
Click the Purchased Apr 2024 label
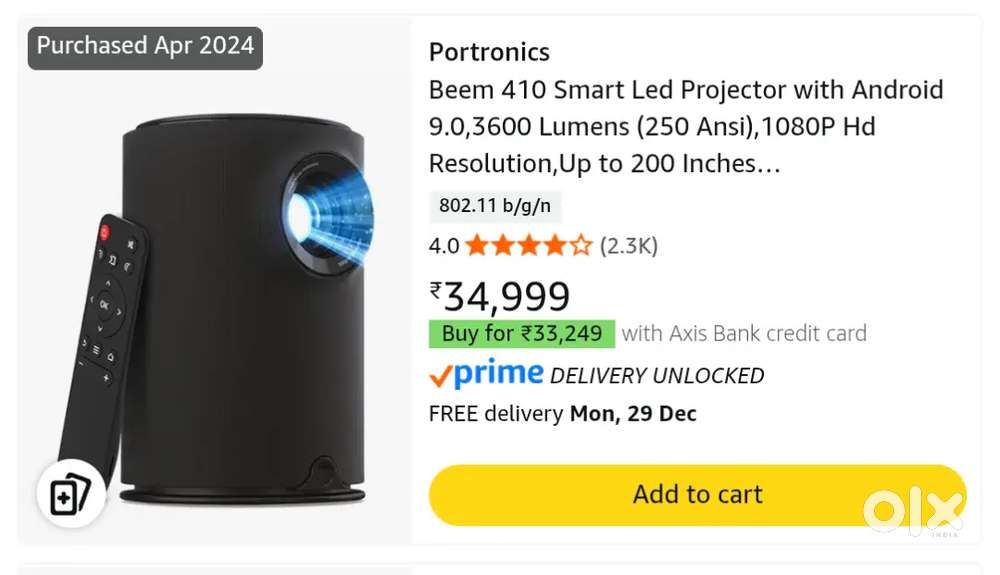(x=145, y=47)
